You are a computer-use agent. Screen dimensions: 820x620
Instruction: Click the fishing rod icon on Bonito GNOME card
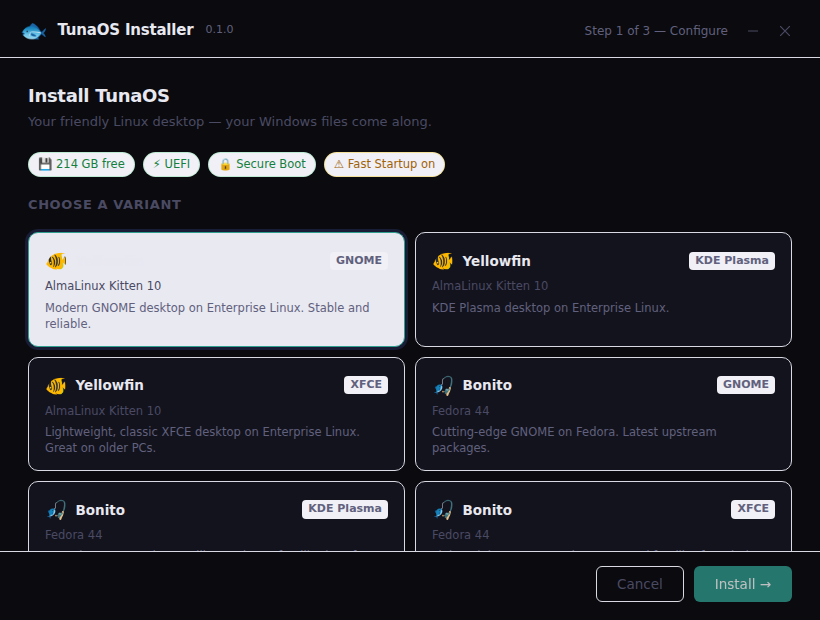pyautogui.click(x=443, y=386)
